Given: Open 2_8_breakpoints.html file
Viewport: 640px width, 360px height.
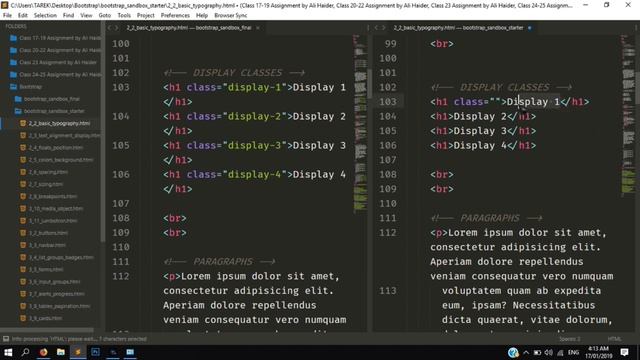Looking at the screenshot, I should (49, 196).
